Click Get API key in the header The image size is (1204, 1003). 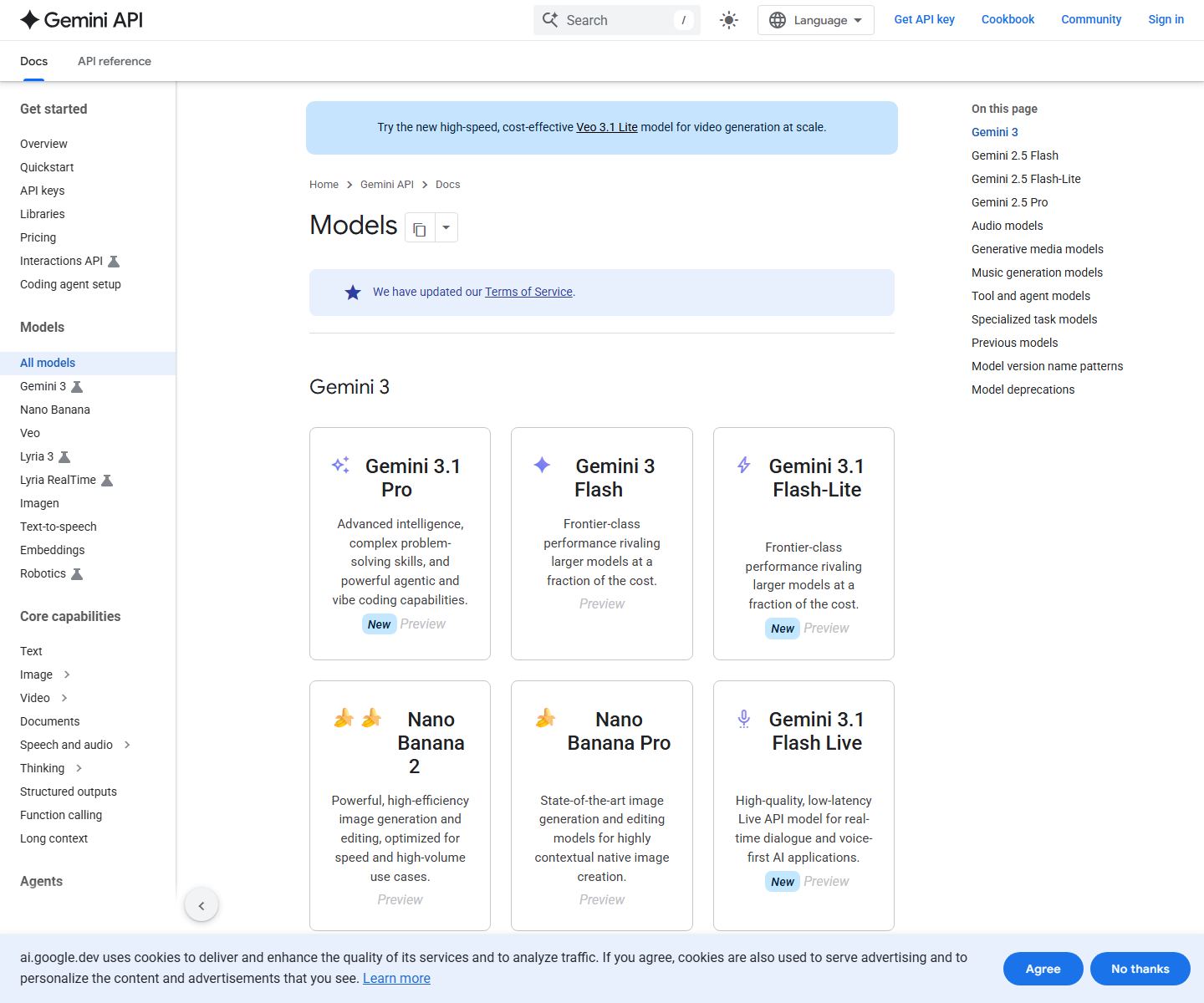[x=924, y=19]
